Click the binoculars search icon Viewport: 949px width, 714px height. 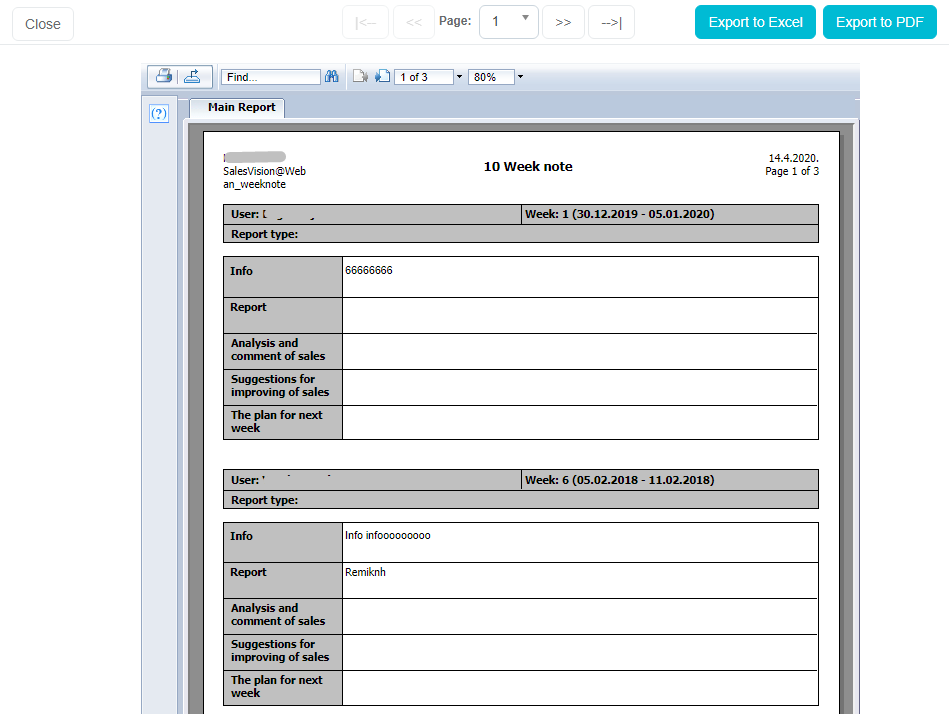coord(332,77)
